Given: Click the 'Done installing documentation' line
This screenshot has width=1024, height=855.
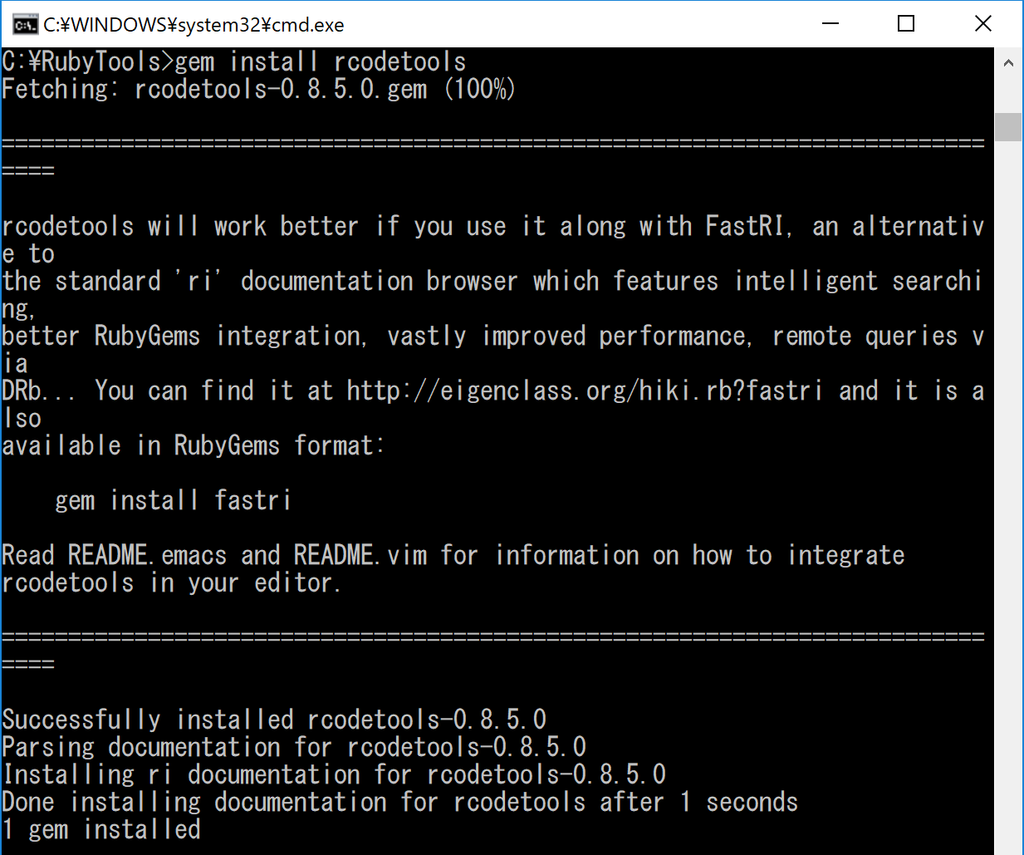Looking at the screenshot, I should tap(400, 802).
